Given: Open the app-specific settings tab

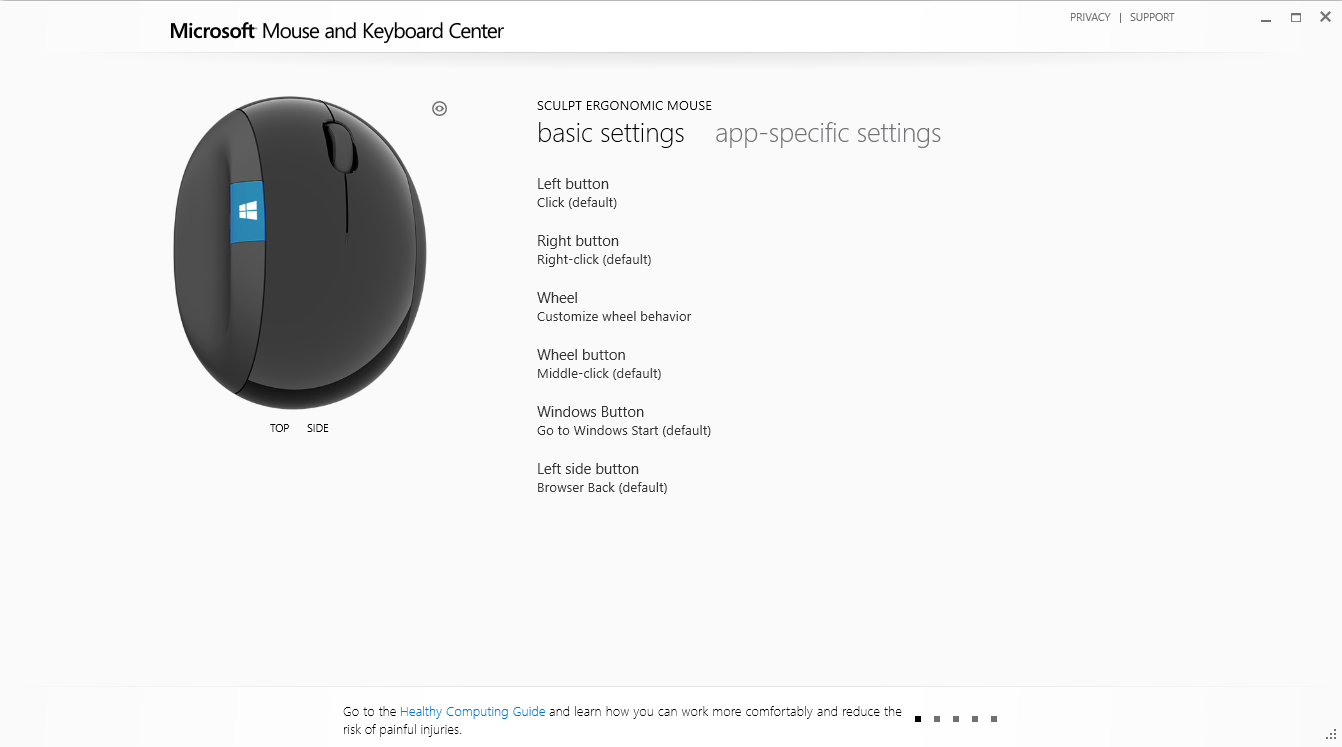Looking at the screenshot, I should 828,133.
